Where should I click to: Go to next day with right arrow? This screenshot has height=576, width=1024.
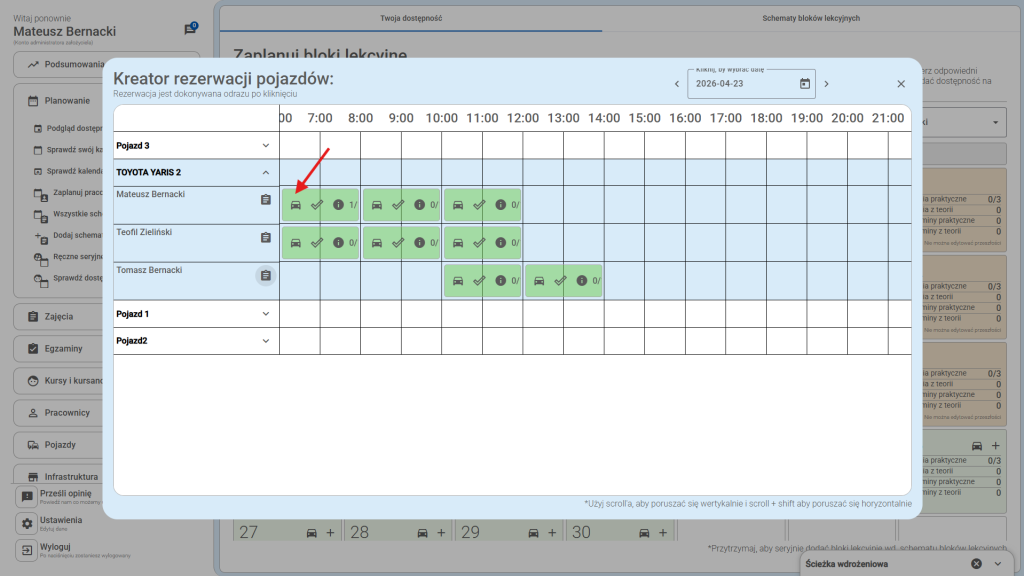pyautogui.click(x=826, y=84)
